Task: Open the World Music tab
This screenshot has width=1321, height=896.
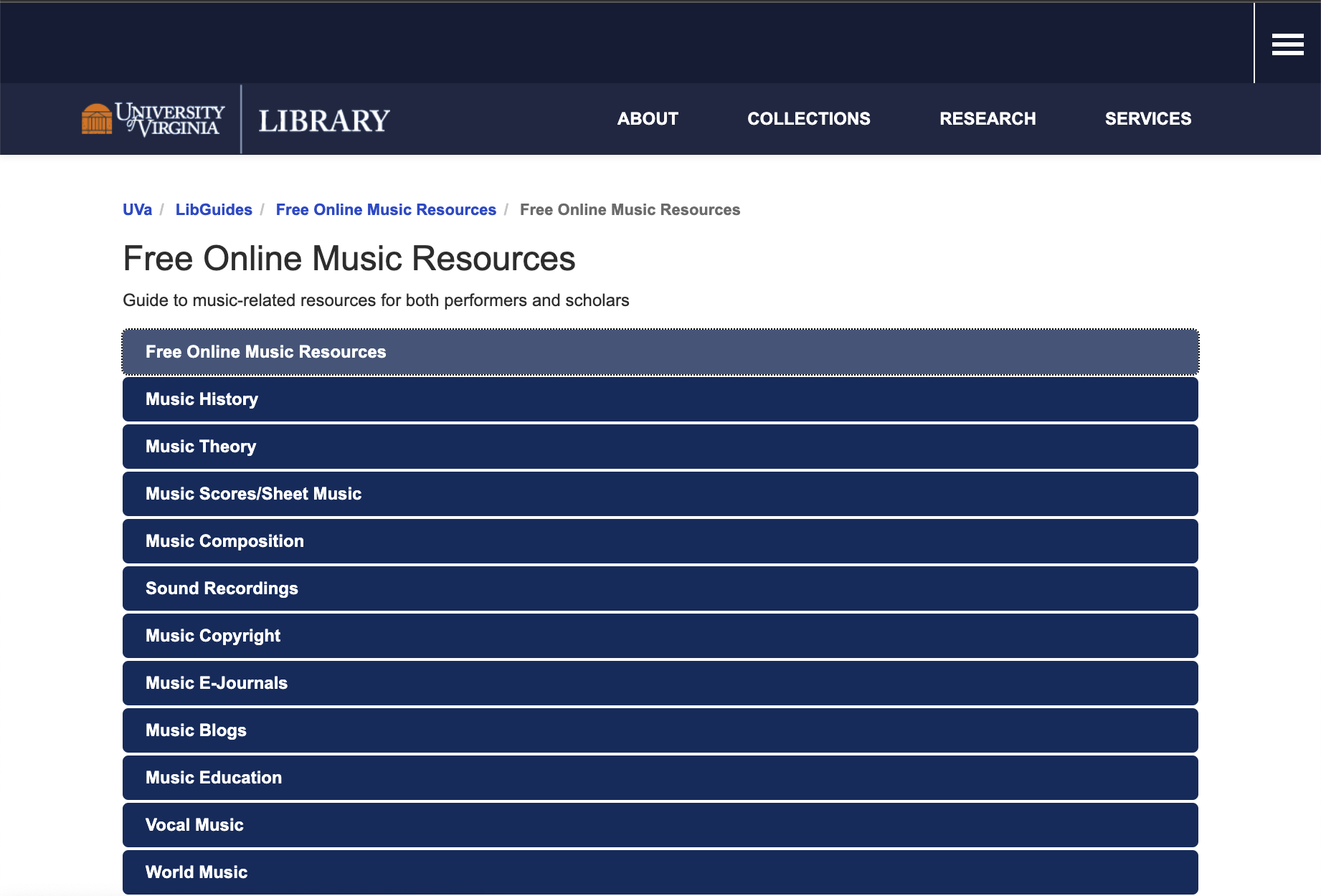Action: 660,872
